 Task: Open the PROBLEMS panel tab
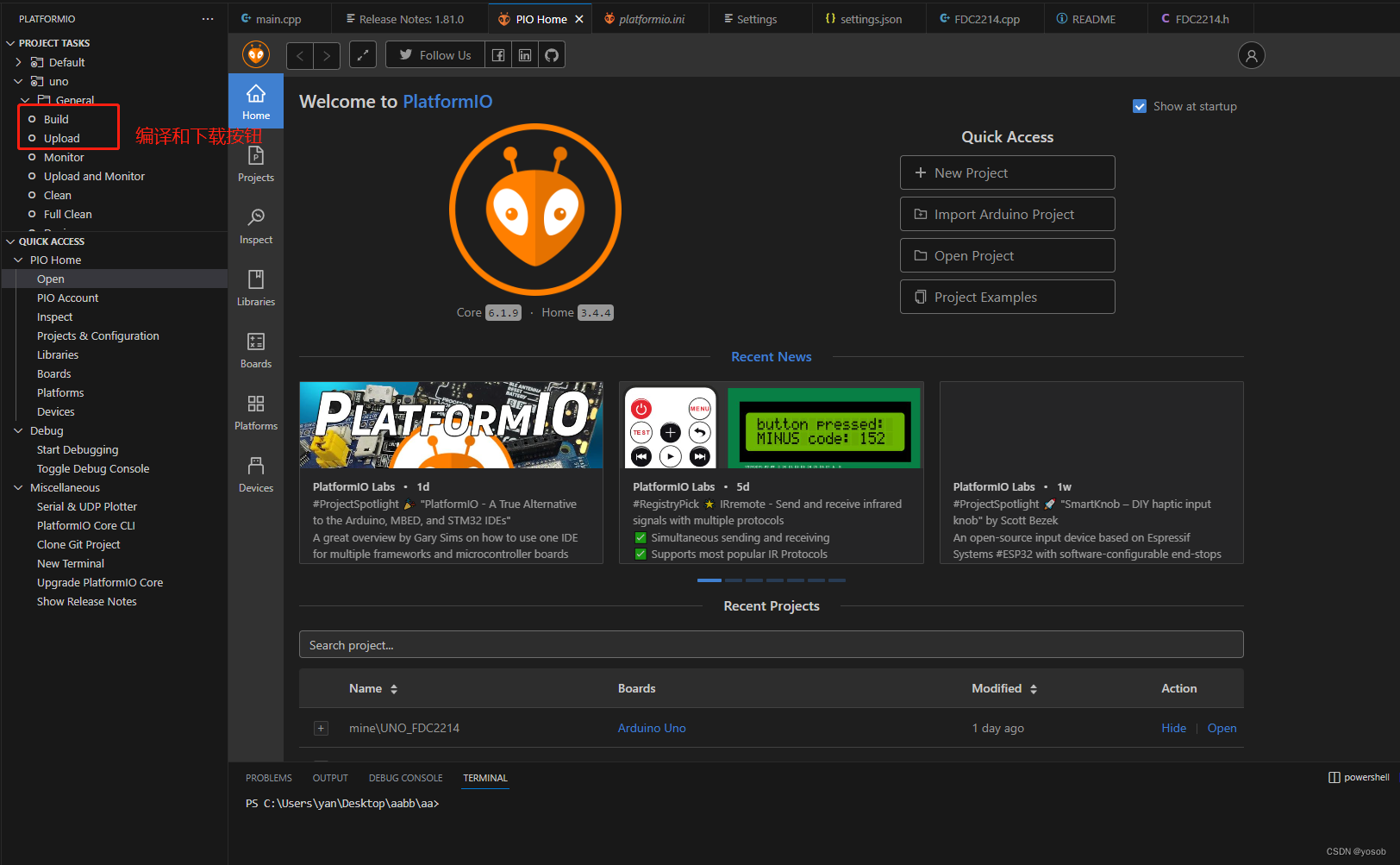click(x=269, y=778)
